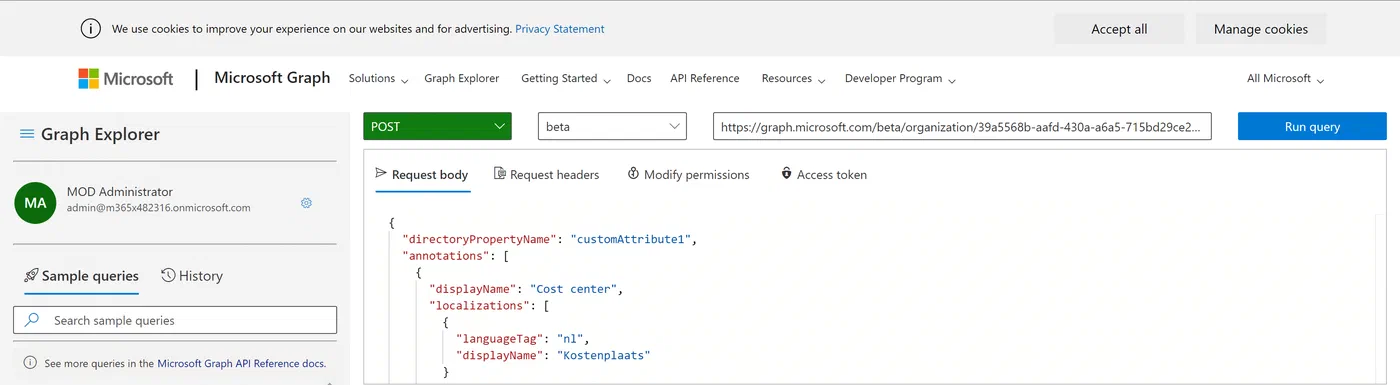
Task: Expand the All Microsoft menu
Action: click(x=1285, y=79)
